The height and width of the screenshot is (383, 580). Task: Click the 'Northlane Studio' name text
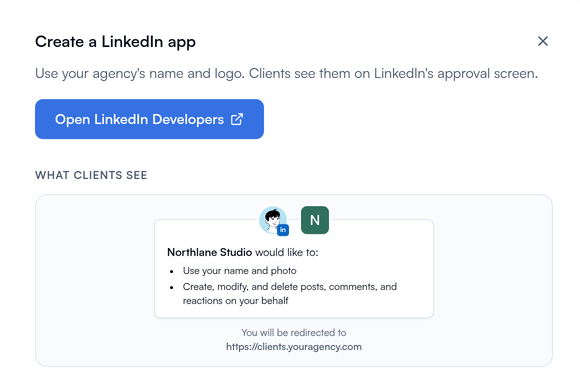[209, 252]
